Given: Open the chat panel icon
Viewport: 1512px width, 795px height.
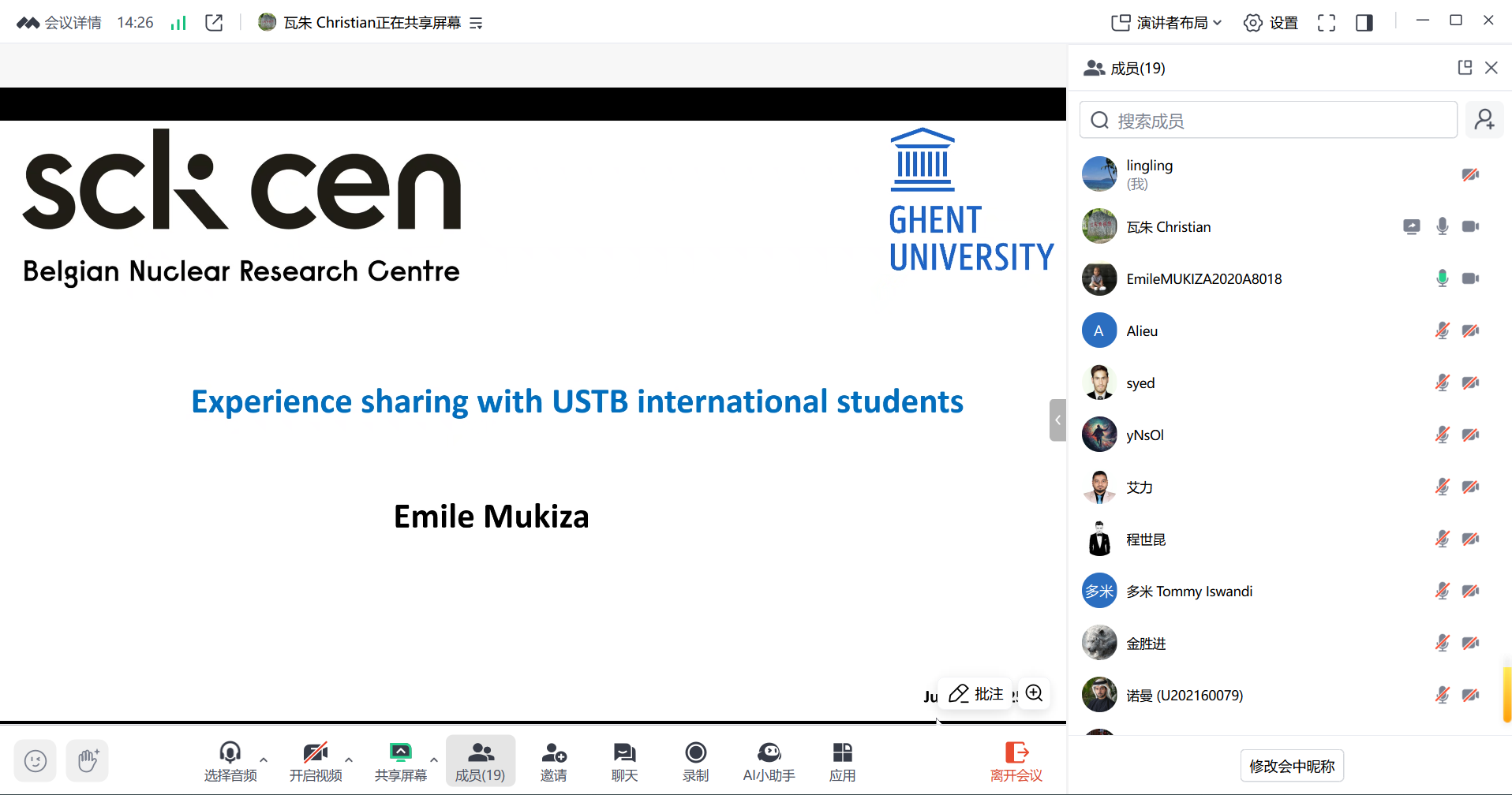Looking at the screenshot, I should tap(624, 762).
